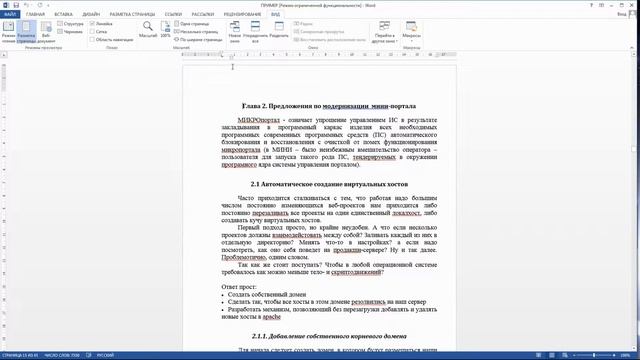Switch to the РЕЦЕНЗИРОВАНИЕ tab
This screenshot has height=360, width=640.
[242, 14]
